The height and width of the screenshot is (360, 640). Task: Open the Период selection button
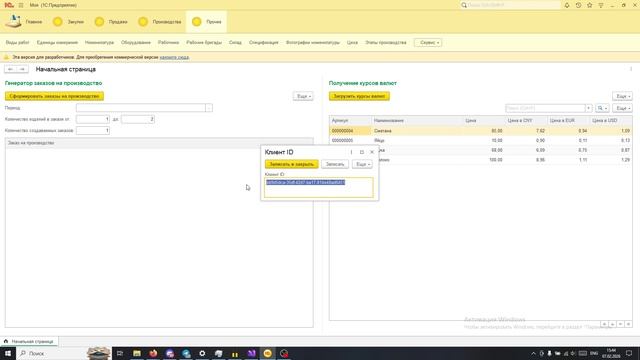[x=209, y=108]
